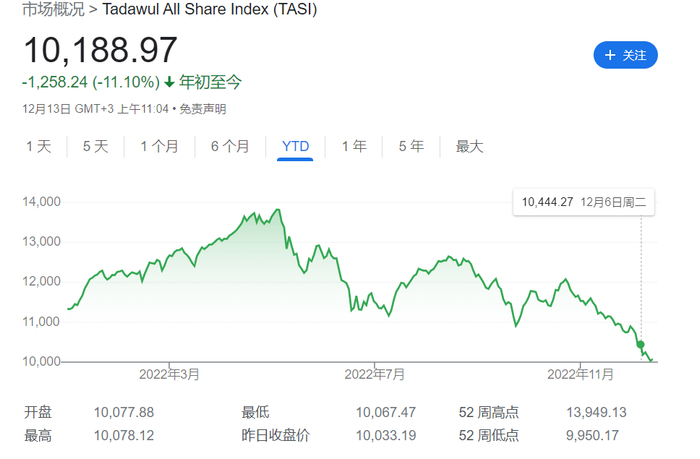
Task: Click the 12,000 y-axis label
Action: [x=42, y=281]
